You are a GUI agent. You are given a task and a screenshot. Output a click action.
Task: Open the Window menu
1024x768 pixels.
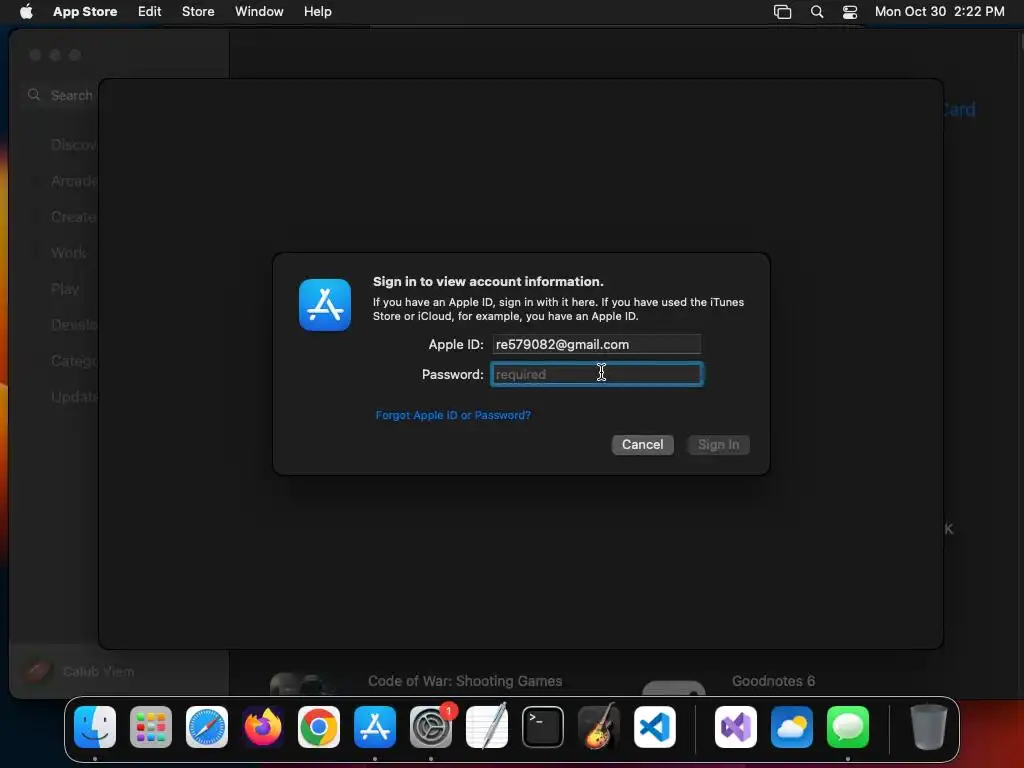(x=259, y=11)
